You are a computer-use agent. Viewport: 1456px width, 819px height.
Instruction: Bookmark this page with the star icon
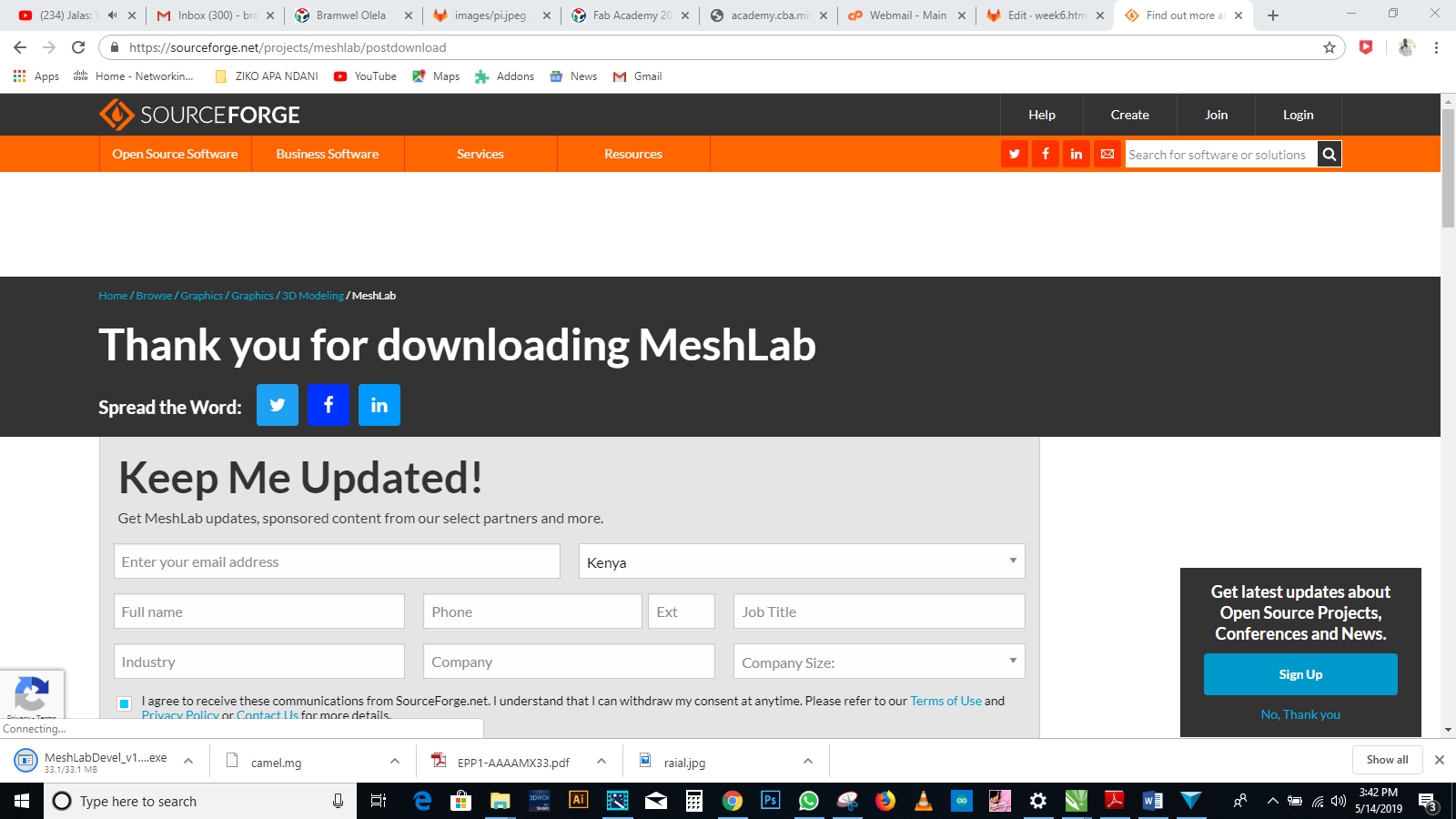1330,47
